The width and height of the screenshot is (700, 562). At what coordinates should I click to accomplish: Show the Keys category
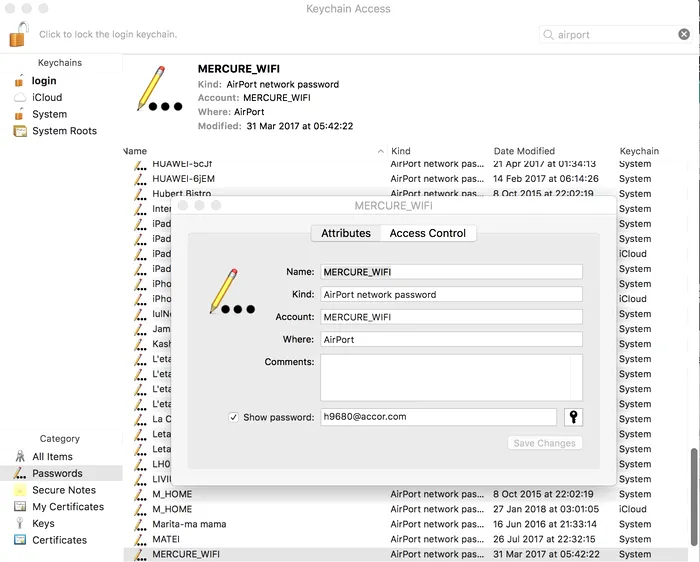[43, 523]
